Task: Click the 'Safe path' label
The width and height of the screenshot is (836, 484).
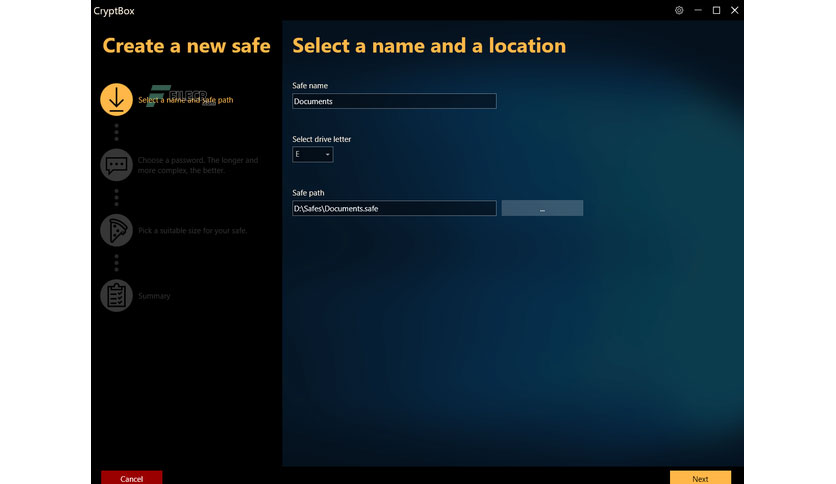Action: tap(308, 193)
